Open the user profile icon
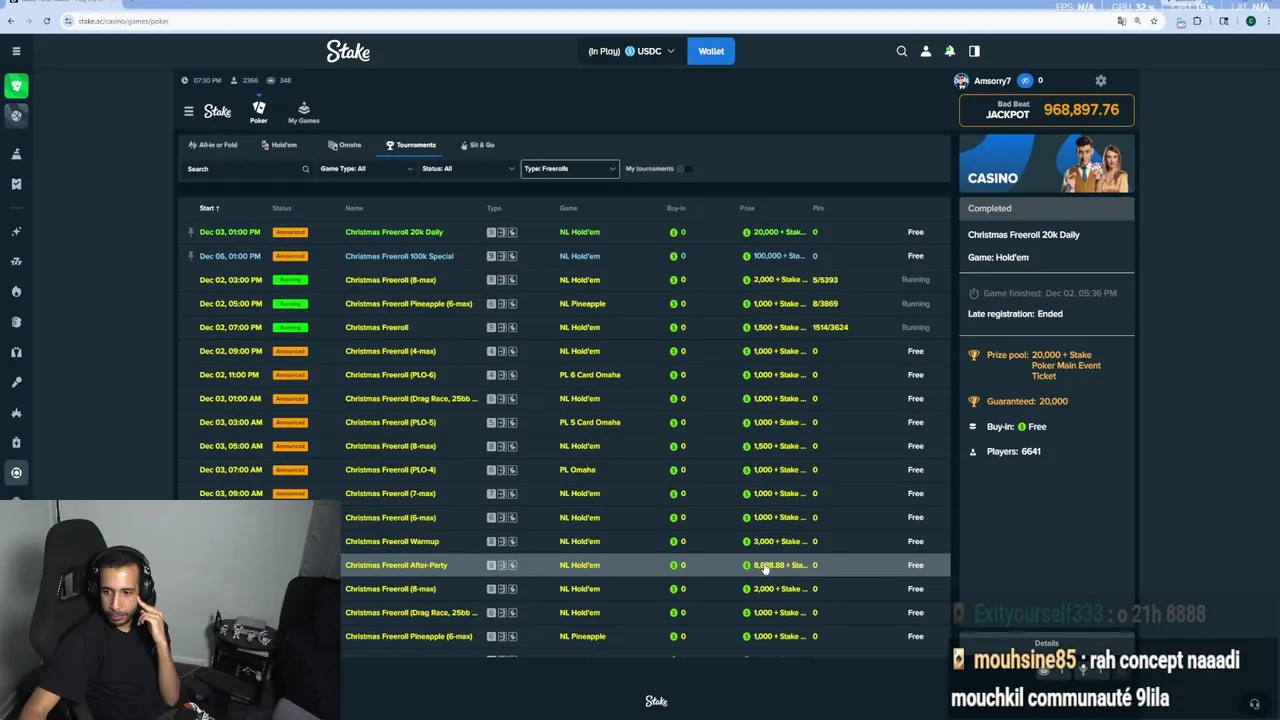This screenshot has width=1280, height=720. [x=926, y=51]
